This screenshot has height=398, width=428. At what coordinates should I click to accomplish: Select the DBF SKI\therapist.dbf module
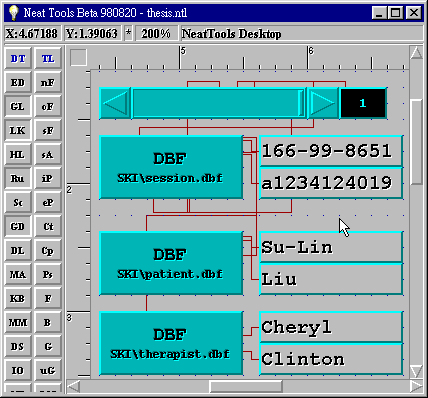[171, 343]
